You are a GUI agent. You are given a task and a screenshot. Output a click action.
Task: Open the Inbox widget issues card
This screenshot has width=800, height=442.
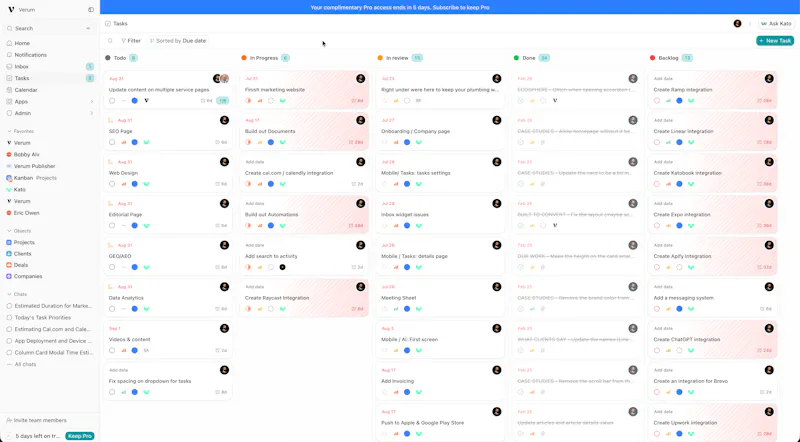(x=440, y=214)
